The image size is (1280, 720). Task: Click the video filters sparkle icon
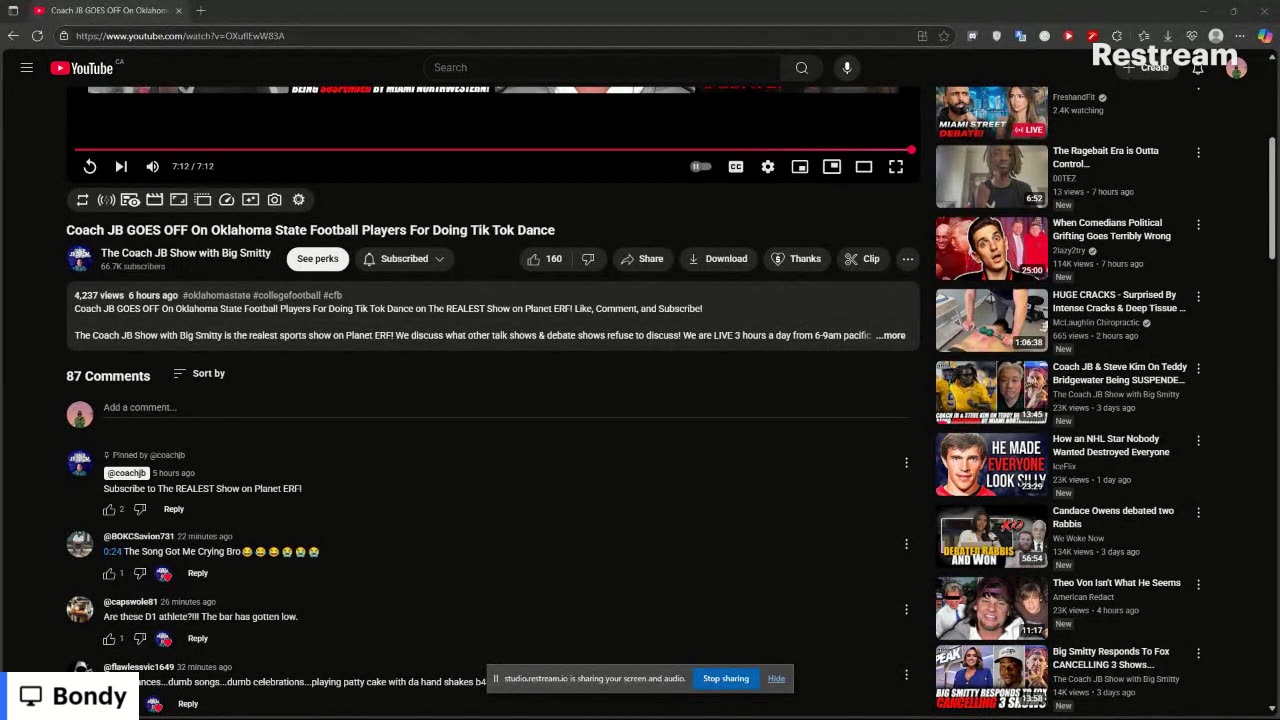(250, 200)
